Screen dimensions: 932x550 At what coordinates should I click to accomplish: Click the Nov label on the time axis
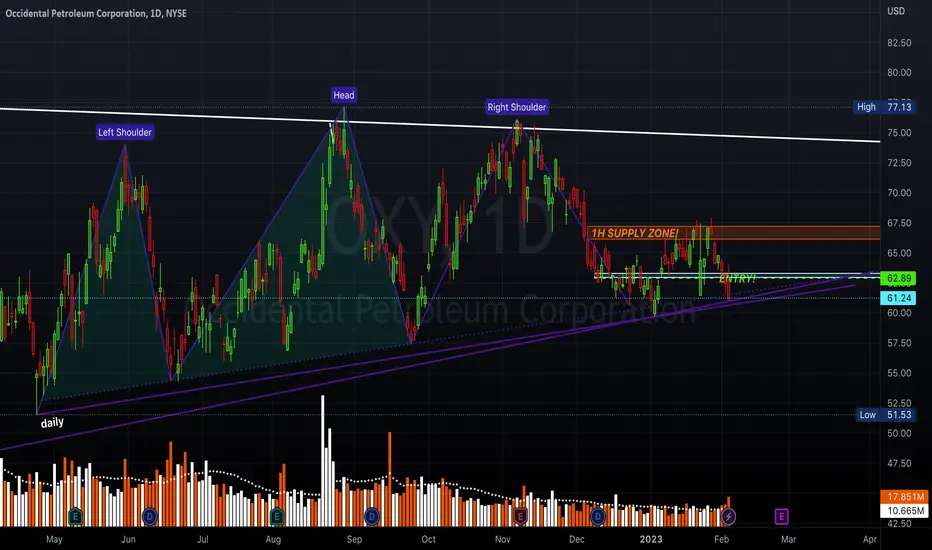pyautogui.click(x=503, y=539)
